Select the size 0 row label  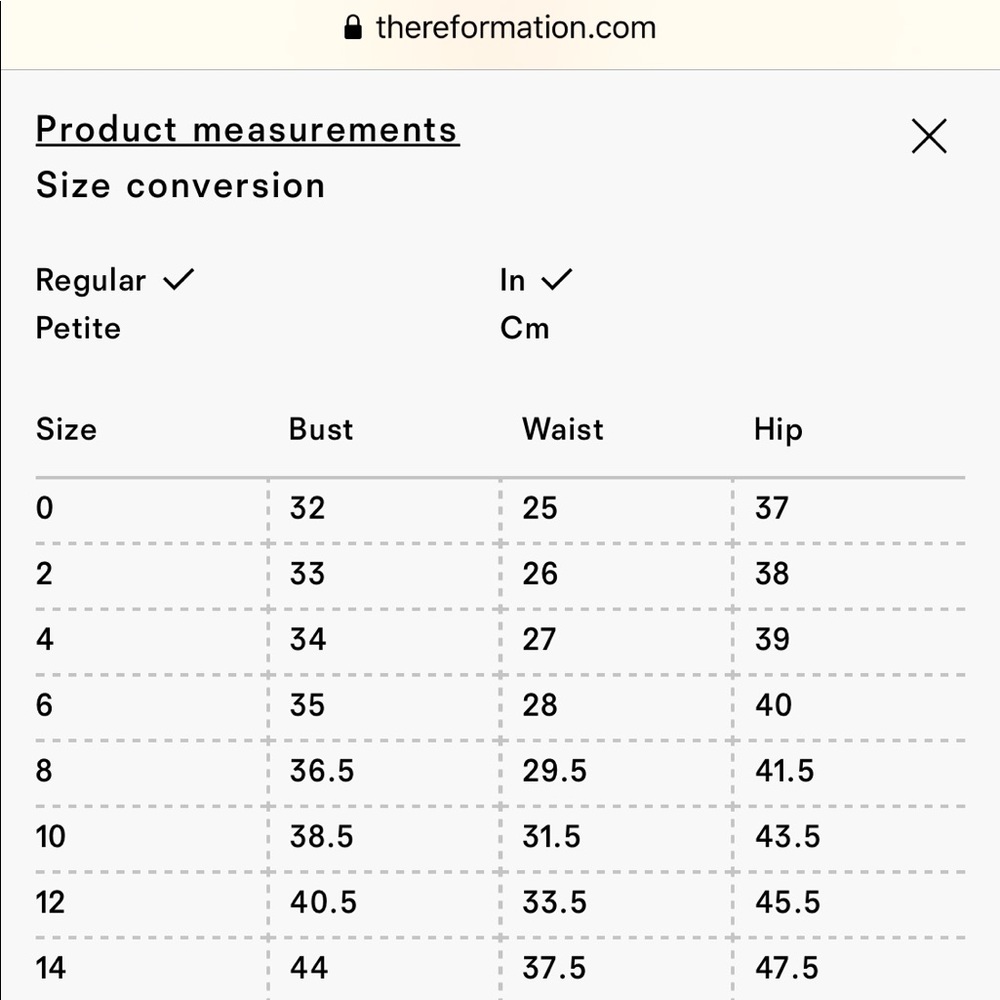45,508
